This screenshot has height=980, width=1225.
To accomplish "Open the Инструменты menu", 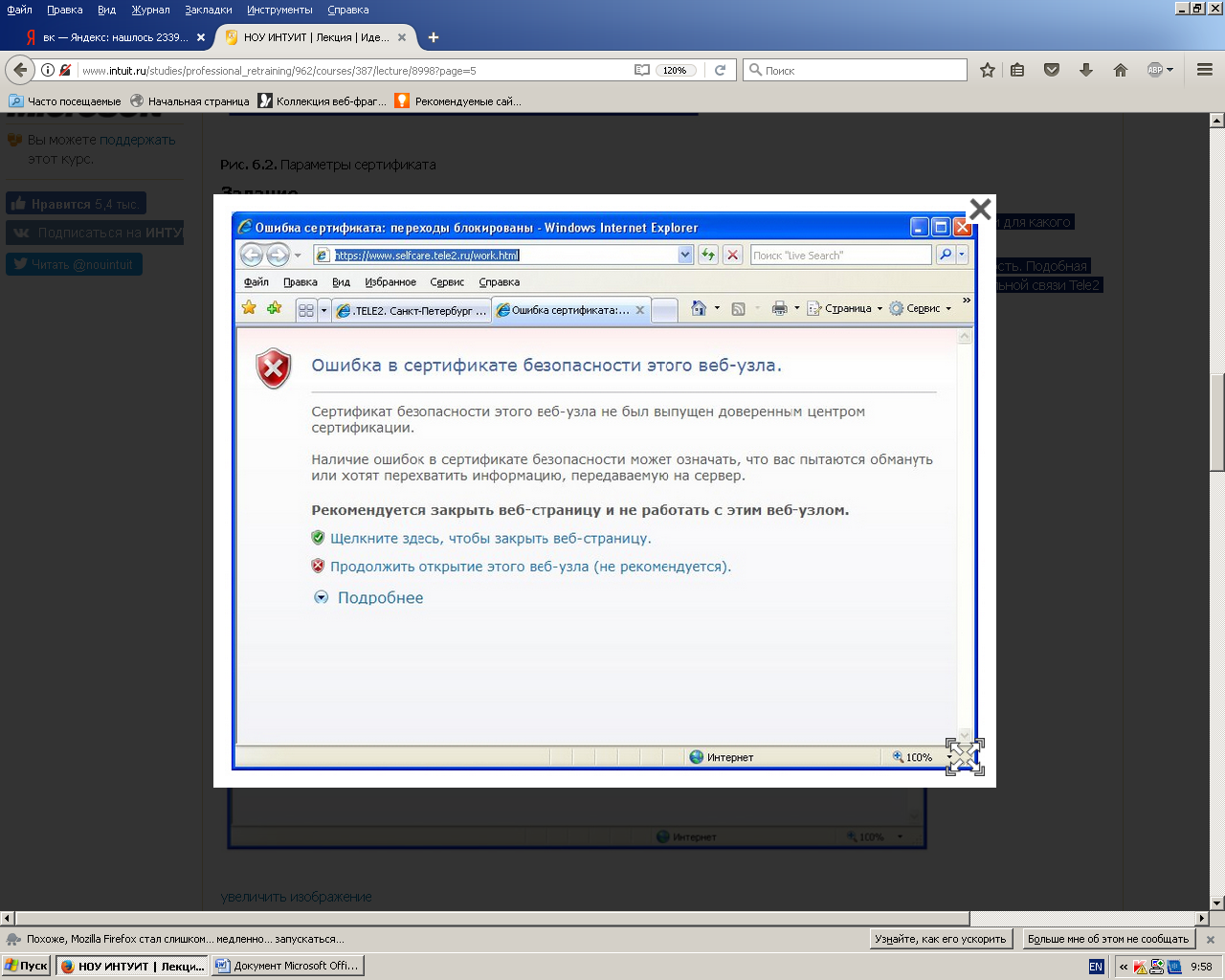I will pyautogui.click(x=279, y=10).
